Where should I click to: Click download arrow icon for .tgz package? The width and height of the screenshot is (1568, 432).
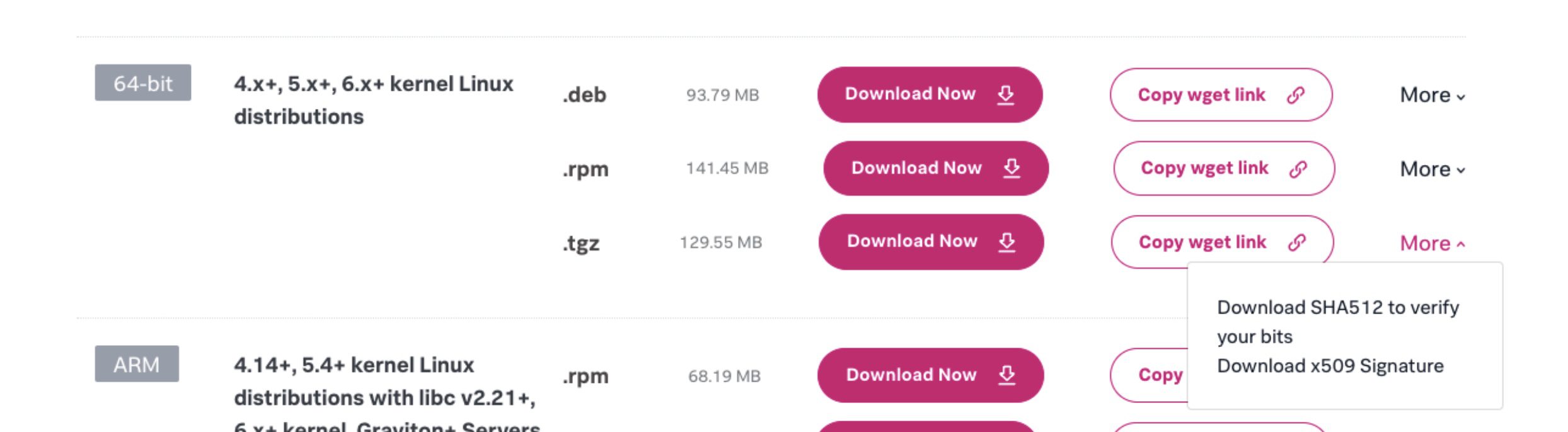click(1007, 242)
